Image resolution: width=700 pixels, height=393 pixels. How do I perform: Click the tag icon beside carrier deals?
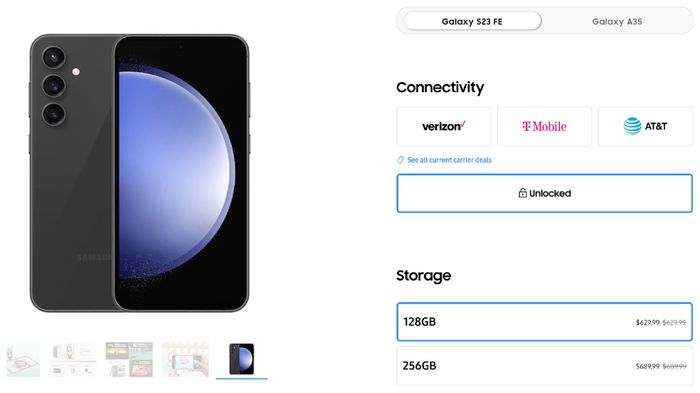[400, 160]
